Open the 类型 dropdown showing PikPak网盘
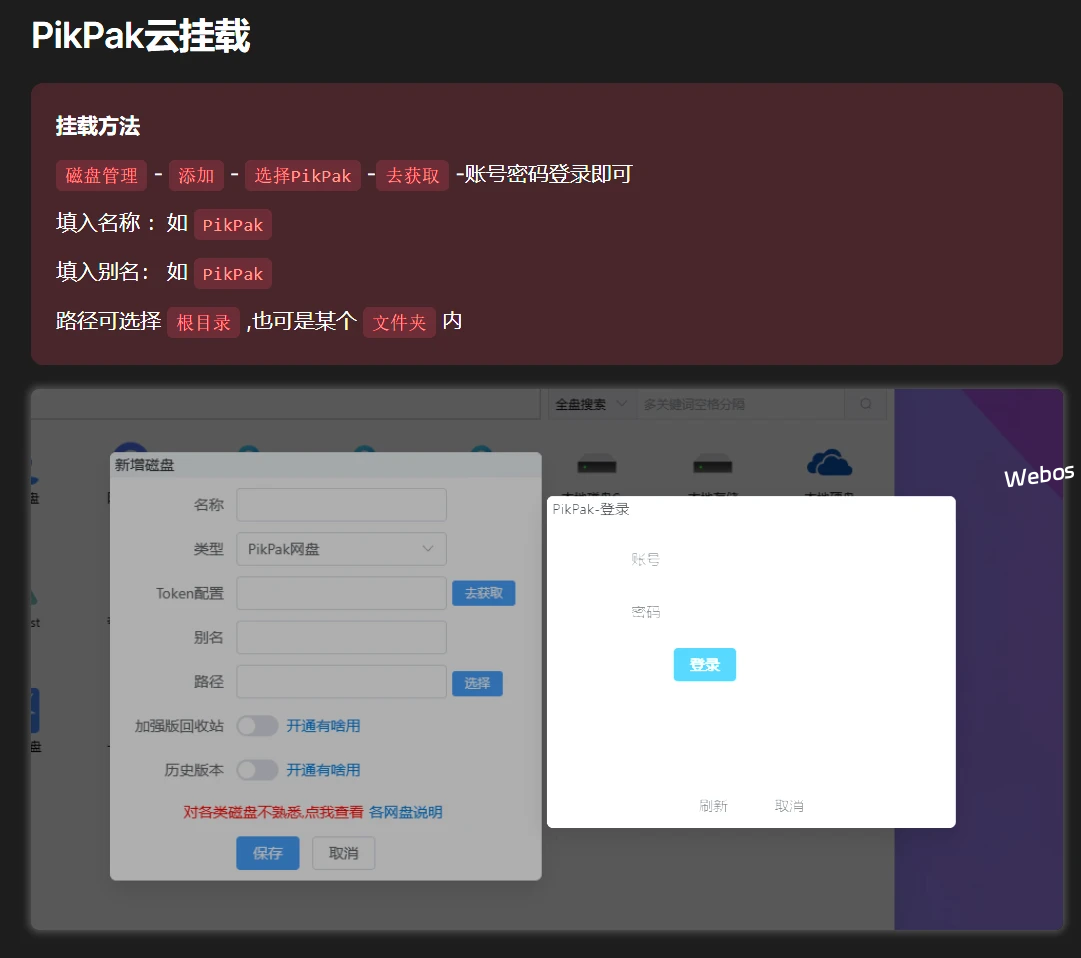This screenshot has height=958, width=1081. (341, 548)
